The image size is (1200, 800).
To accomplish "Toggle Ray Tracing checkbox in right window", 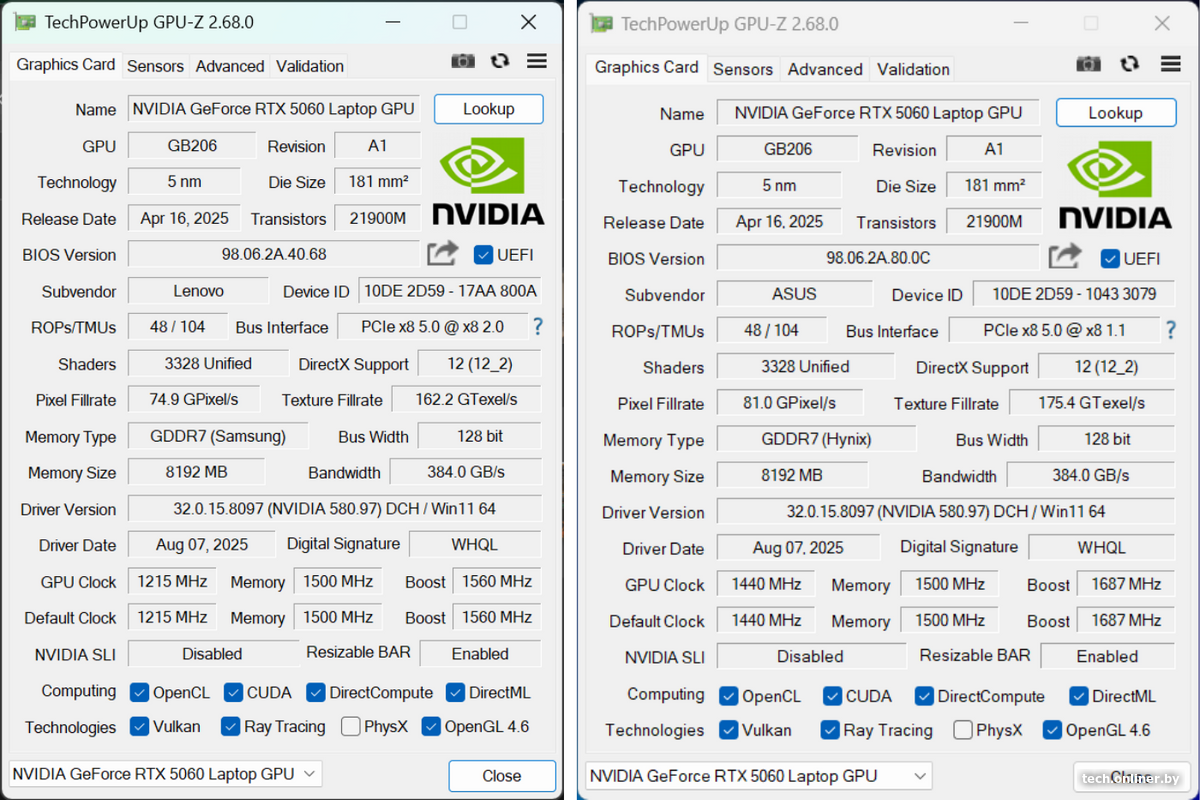I will (829, 730).
